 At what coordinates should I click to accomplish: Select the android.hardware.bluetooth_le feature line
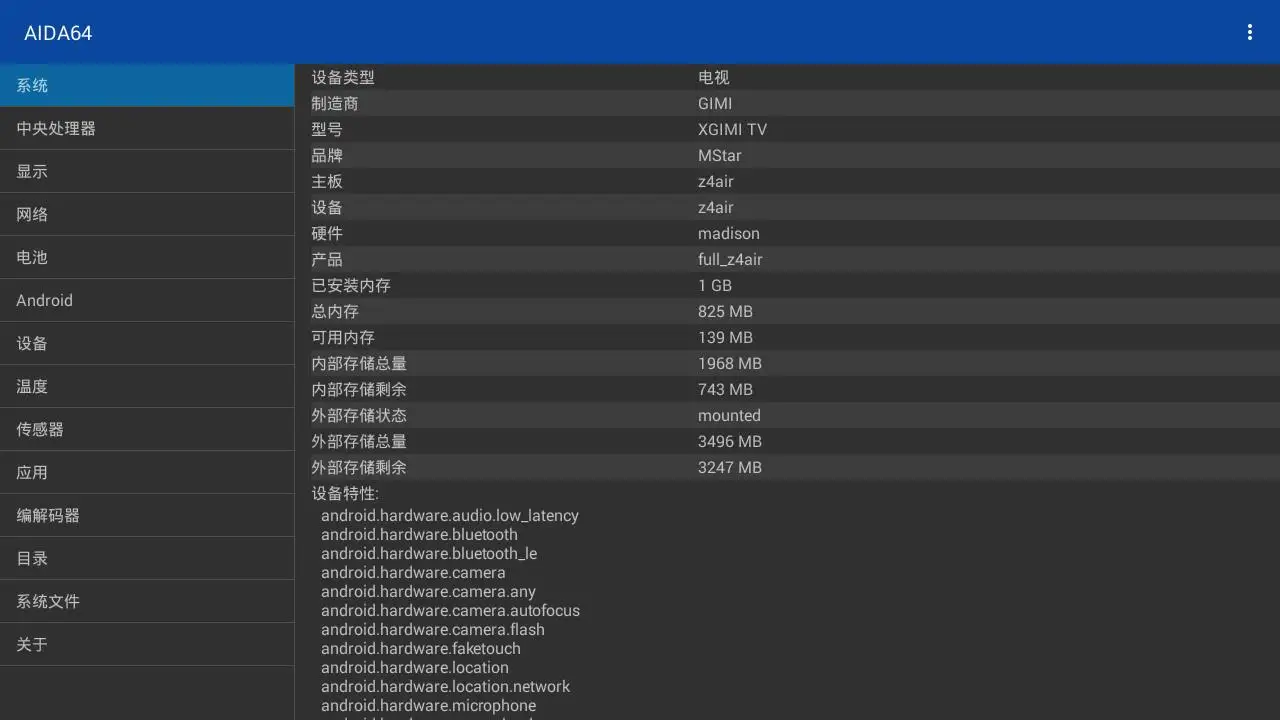point(429,554)
